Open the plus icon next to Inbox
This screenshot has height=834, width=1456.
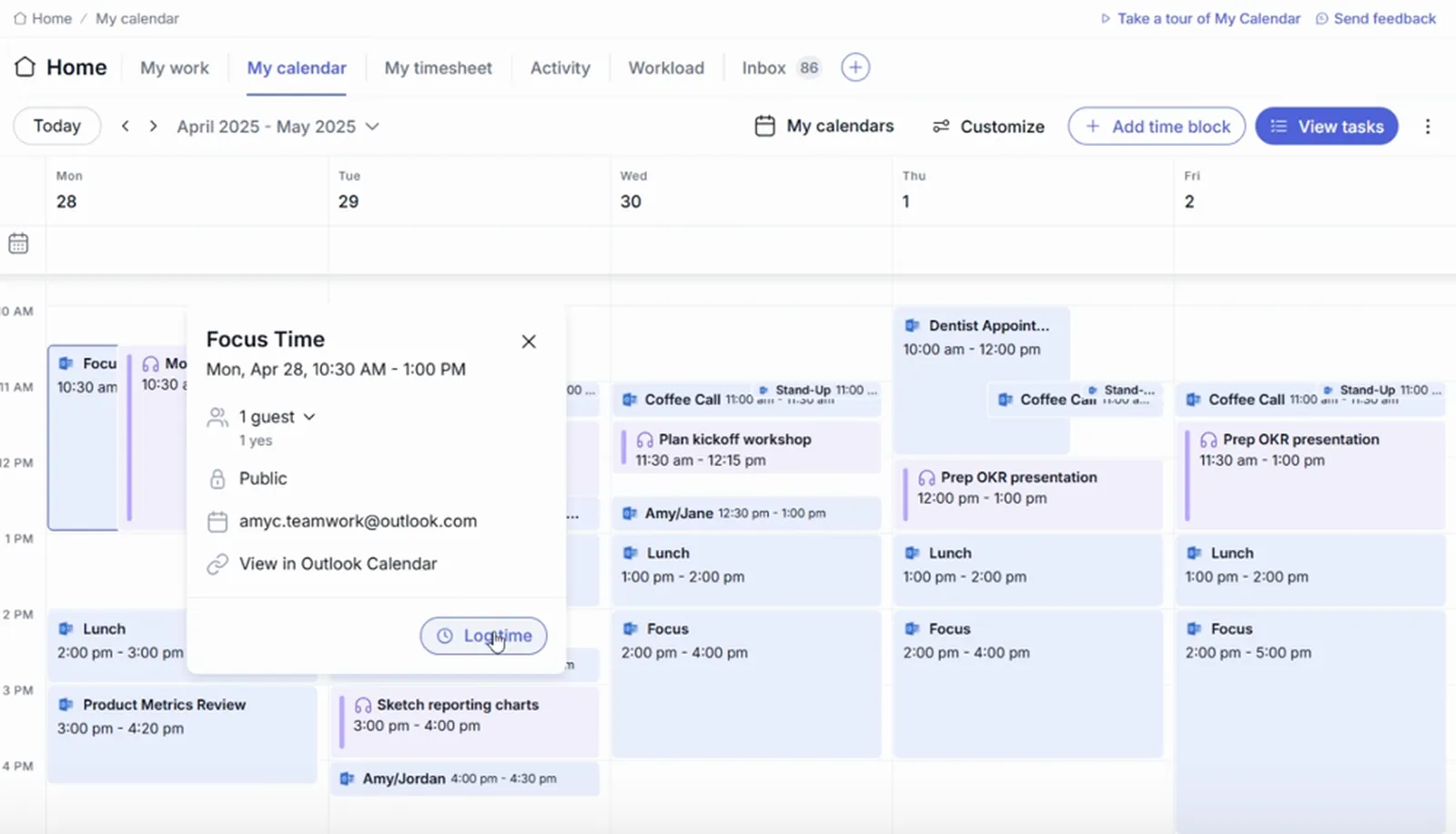coord(854,67)
